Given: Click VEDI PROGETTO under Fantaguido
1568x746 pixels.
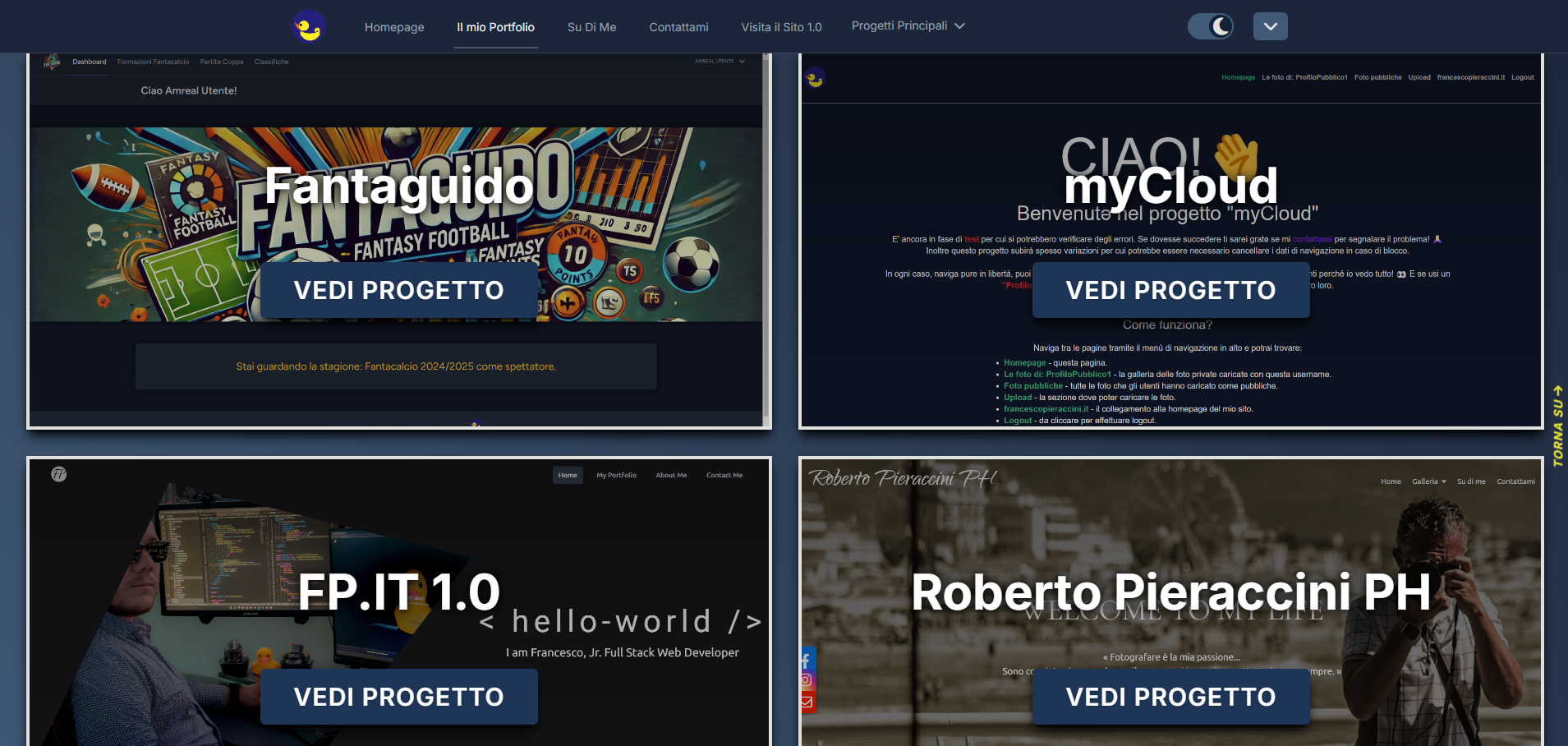Looking at the screenshot, I should tap(399, 290).
